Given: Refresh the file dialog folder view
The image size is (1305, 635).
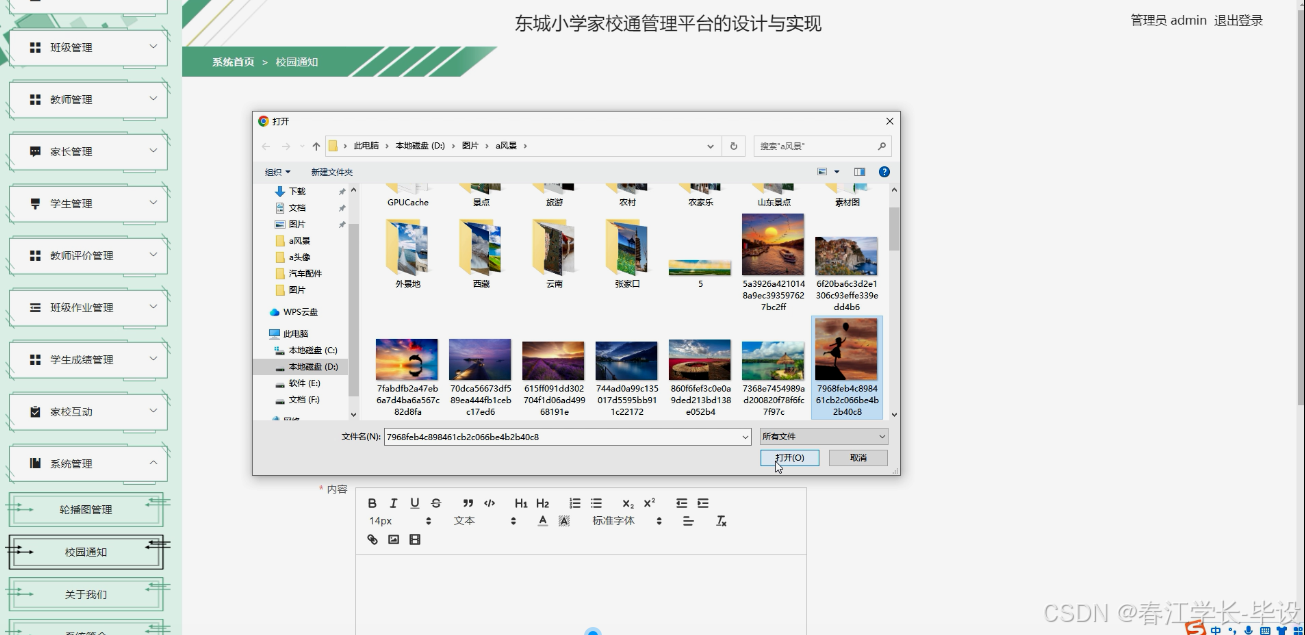Looking at the screenshot, I should pos(734,146).
